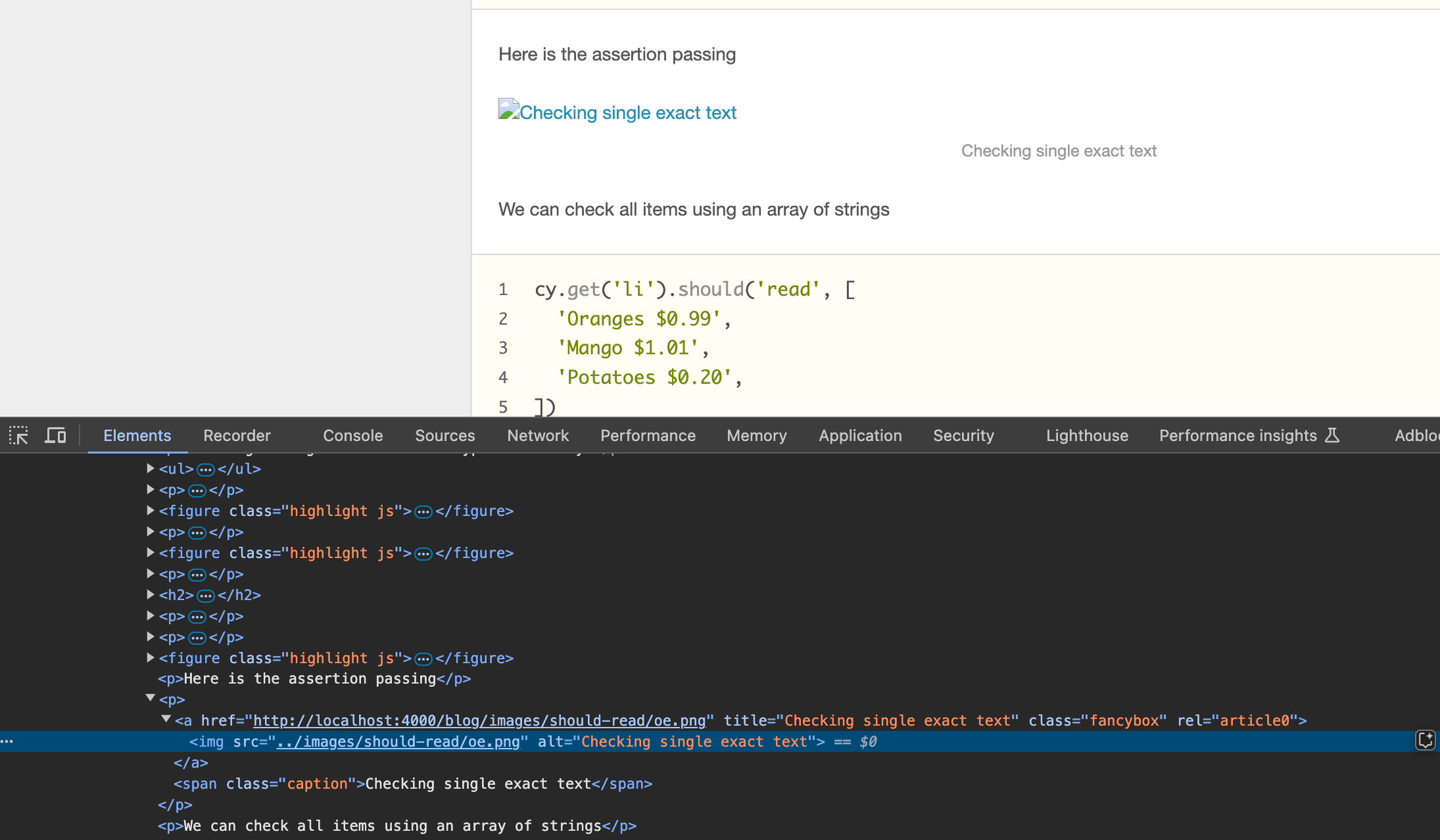This screenshot has width=1440, height=840.
Task: Select the closing </a> tag row
Action: 191,762
